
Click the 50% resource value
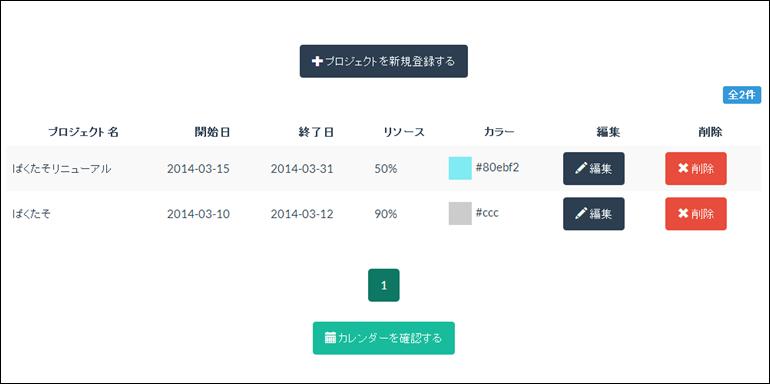pos(385,169)
